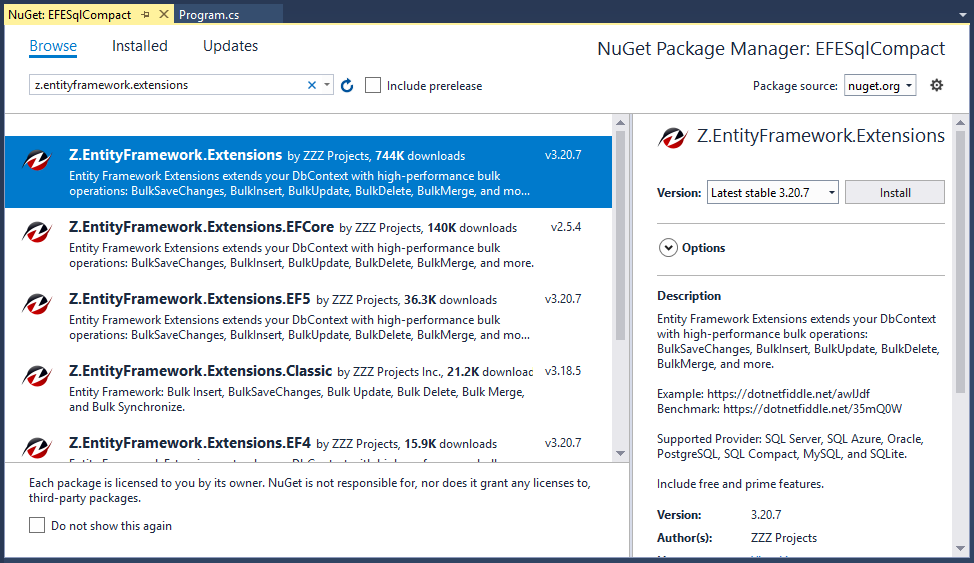This screenshot has width=974, height=563.
Task: Open the dotnetfiddle.net/awlJdf example link
Action: pyautogui.click(x=788, y=394)
